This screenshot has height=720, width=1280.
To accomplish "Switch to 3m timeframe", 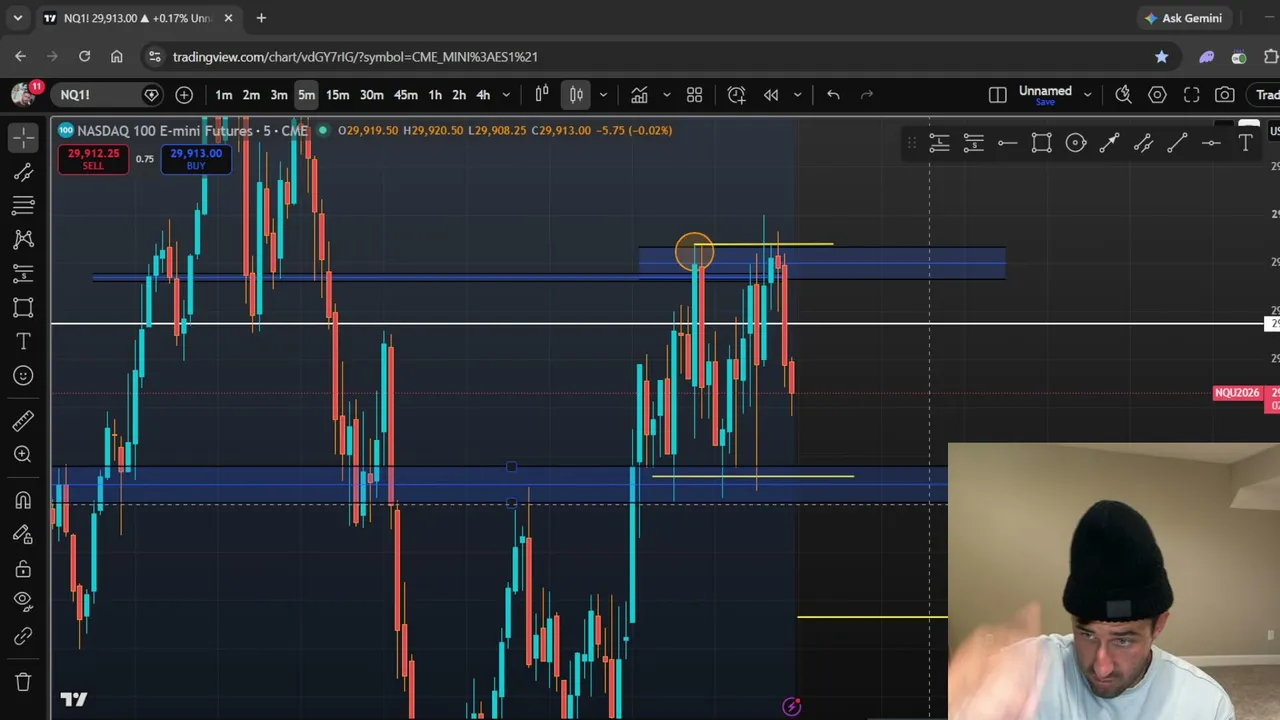I will pyautogui.click(x=279, y=95).
